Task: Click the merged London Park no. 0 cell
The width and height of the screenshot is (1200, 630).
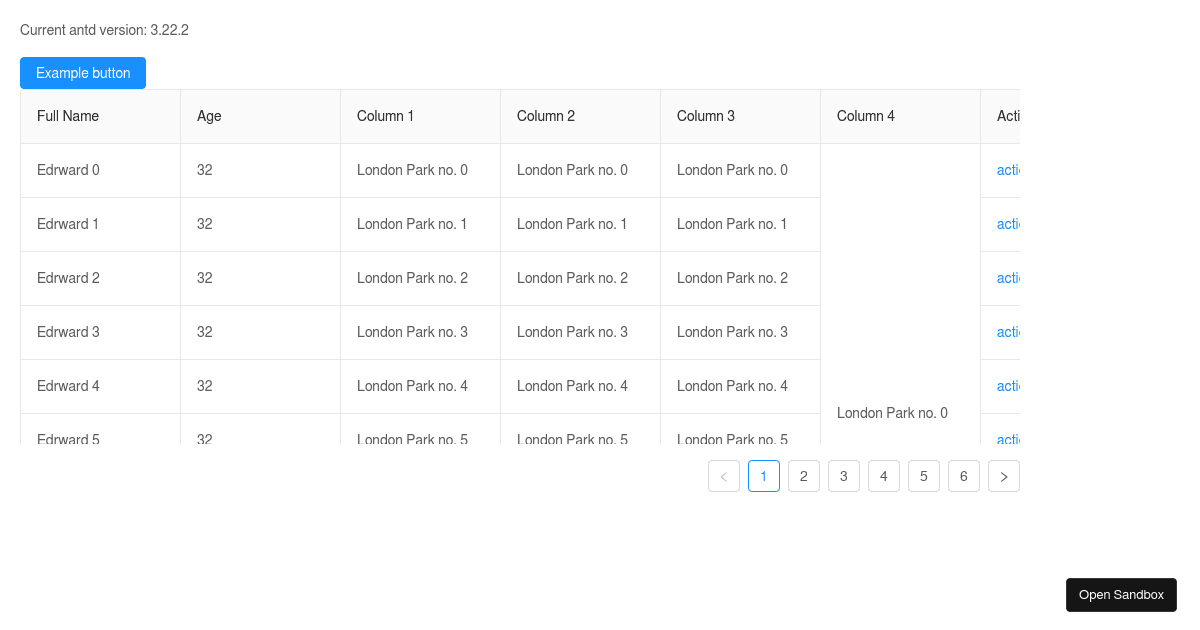Action: [892, 412]
